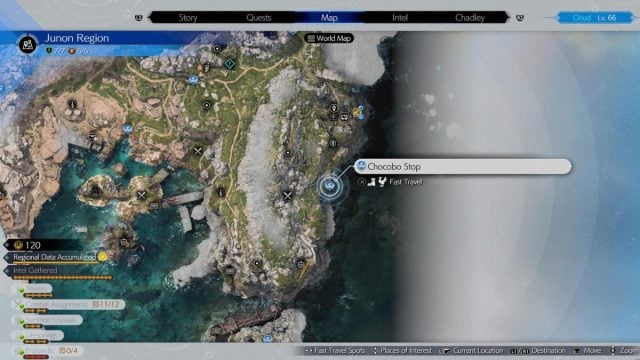Select the crossed-swords marker on the harbor island
Viewport: 640px width, 360px height.
coord(142,195)
